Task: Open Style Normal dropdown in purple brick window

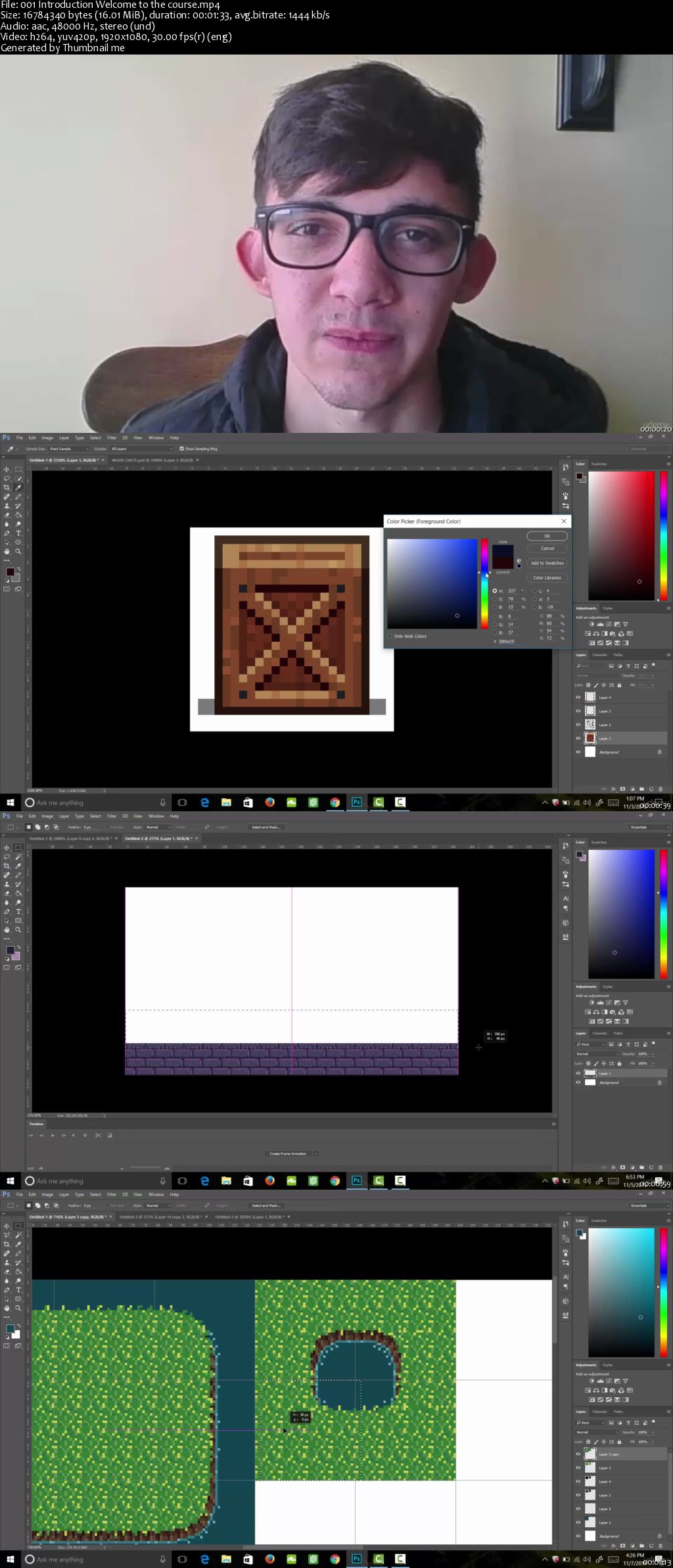Action: coord(158,827)
